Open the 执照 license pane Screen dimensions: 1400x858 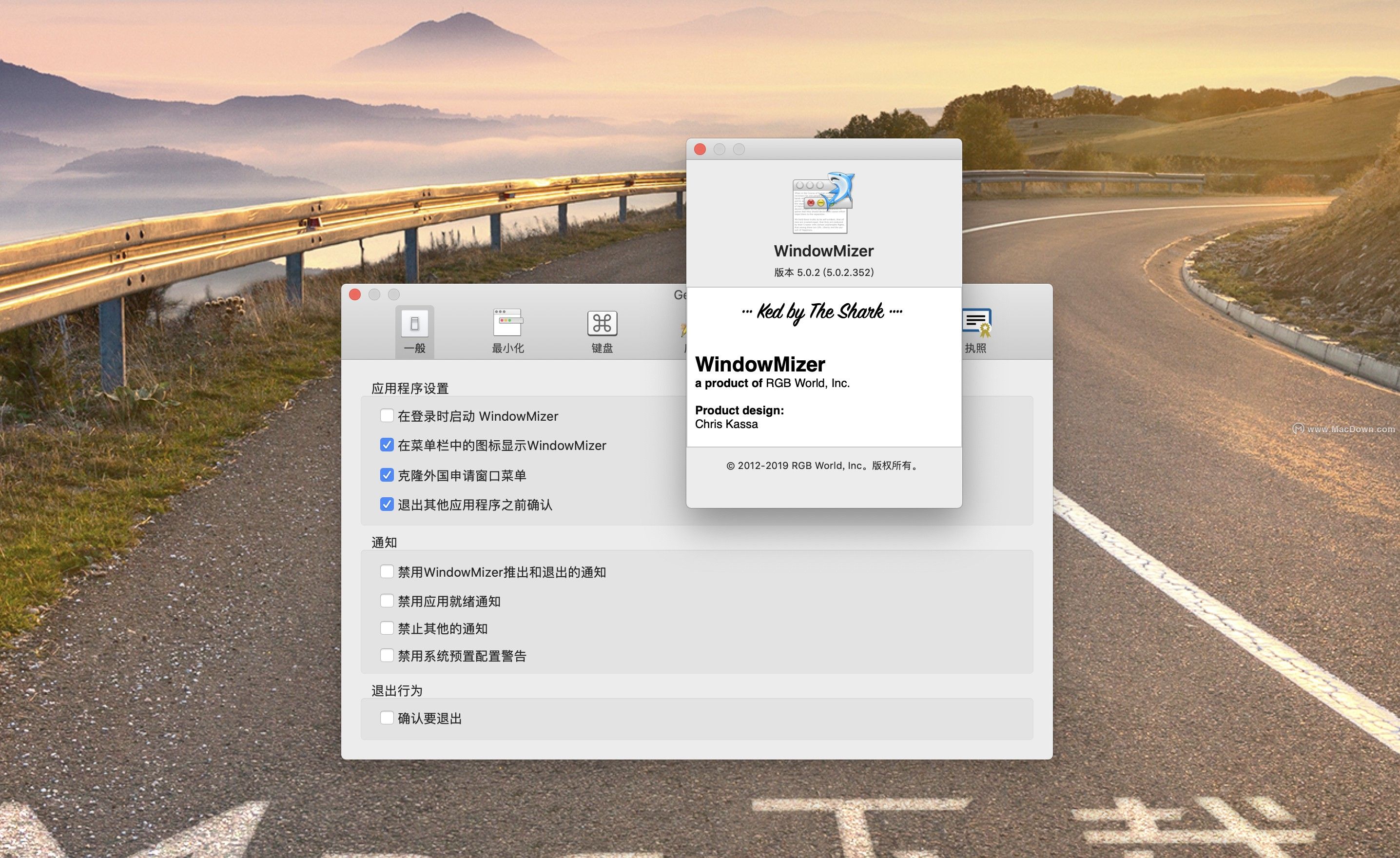(975, 332)
